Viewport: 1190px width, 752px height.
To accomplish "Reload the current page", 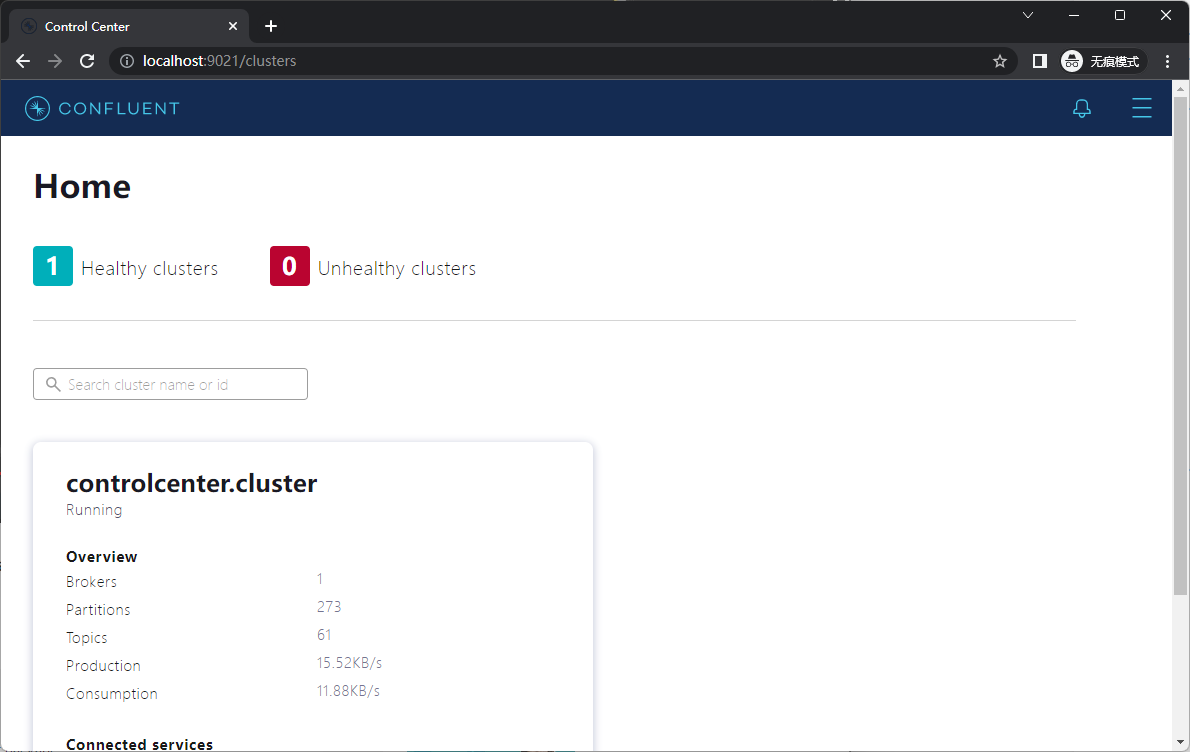I will tap(87, 61).
